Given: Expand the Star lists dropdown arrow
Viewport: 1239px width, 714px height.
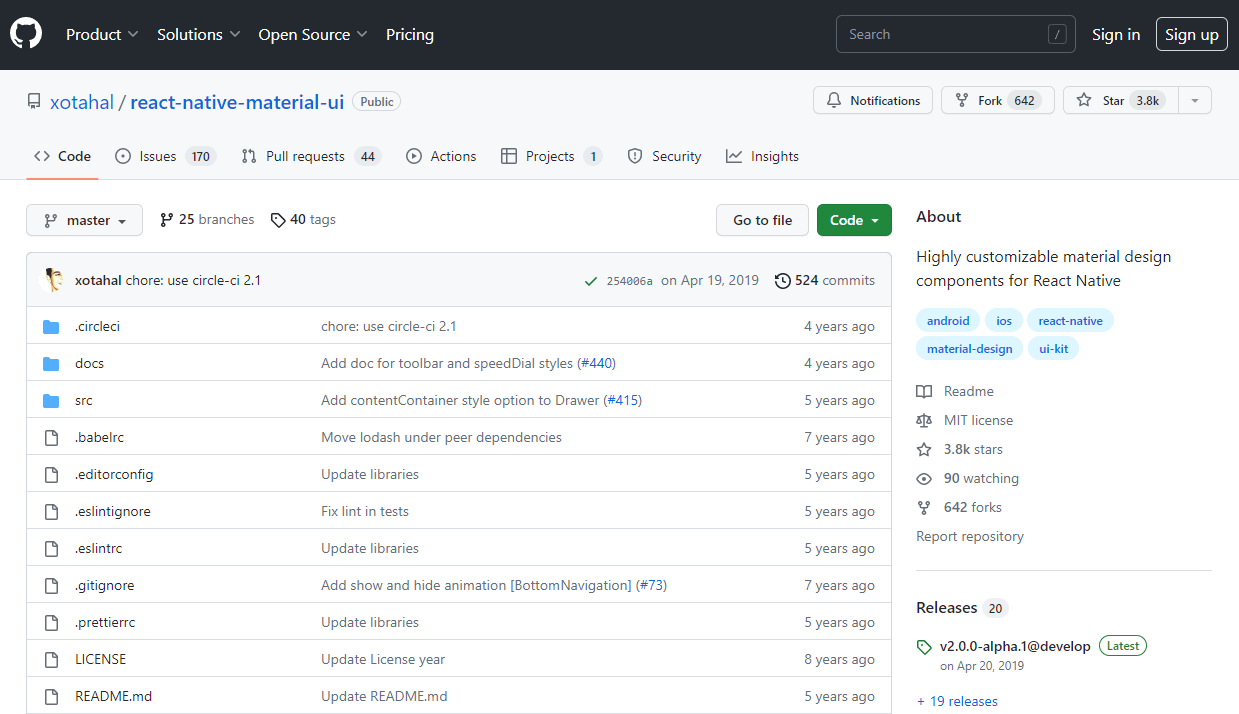Looking at the screenshot, I should pyautogui.click(x=1194, y=101).
